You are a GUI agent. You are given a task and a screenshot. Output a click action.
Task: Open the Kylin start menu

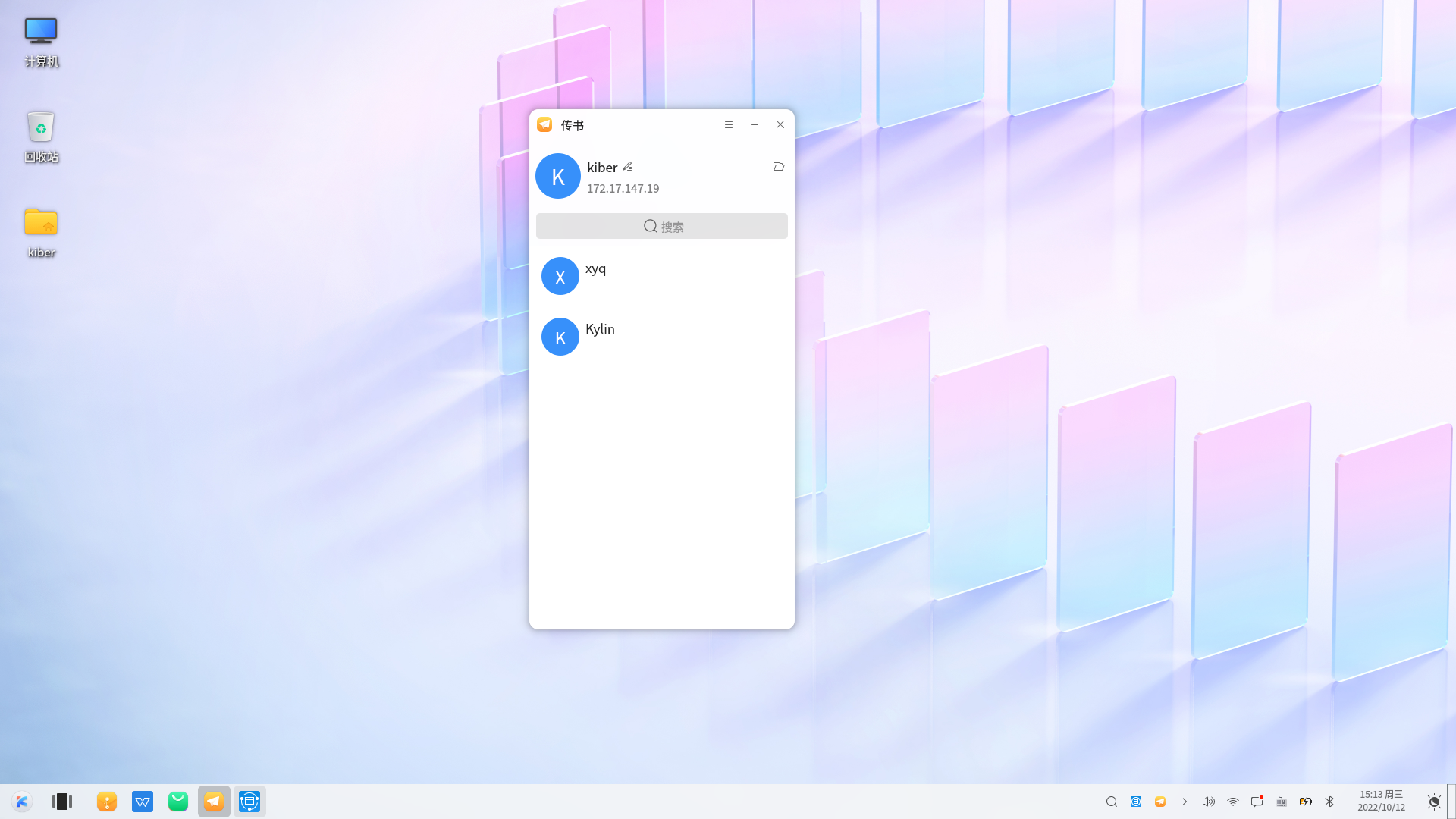click(x=22, y=802)
